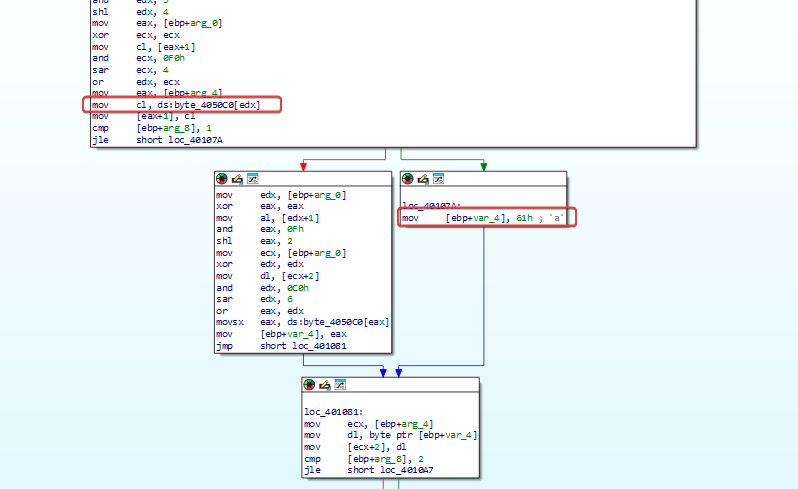Click the group icon on the movsx block header
Image resolution: width=798 pixels, height=489 pixels.
tap(252, 179)
